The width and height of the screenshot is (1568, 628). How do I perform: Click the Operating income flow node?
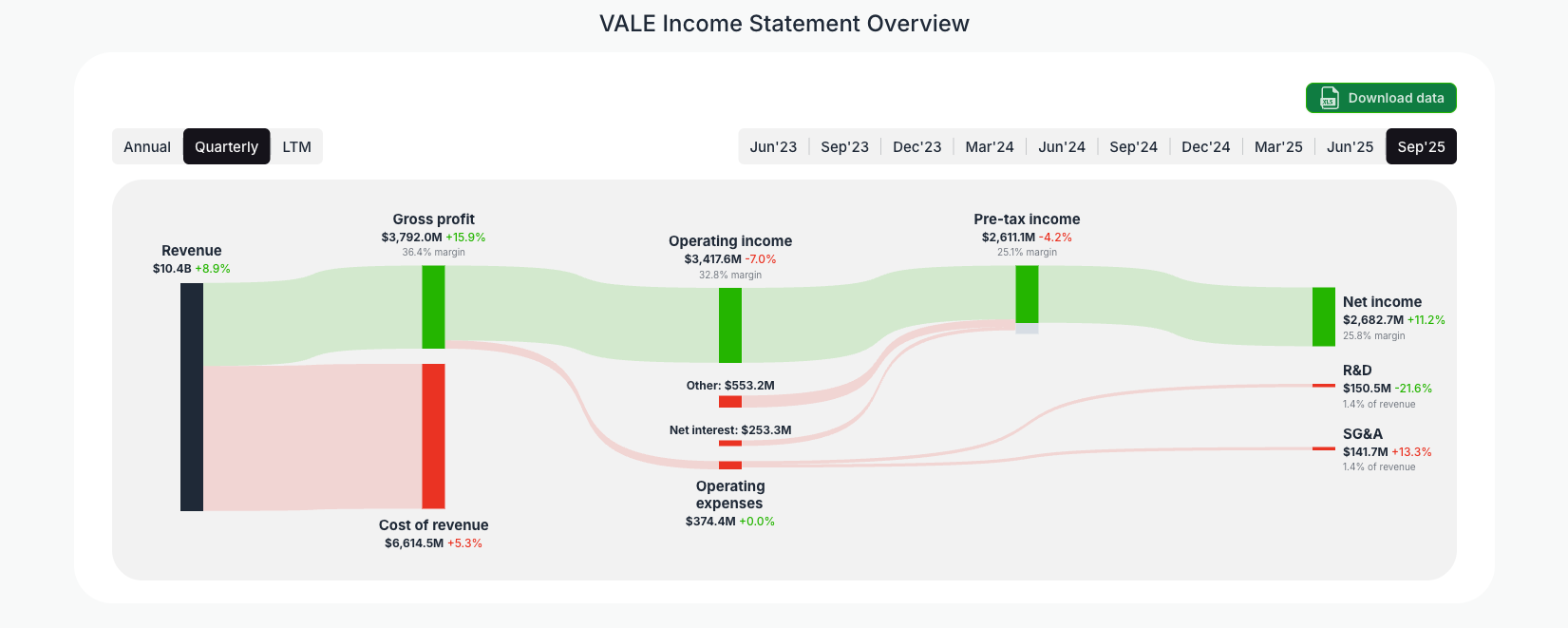(x=729, y=323)
